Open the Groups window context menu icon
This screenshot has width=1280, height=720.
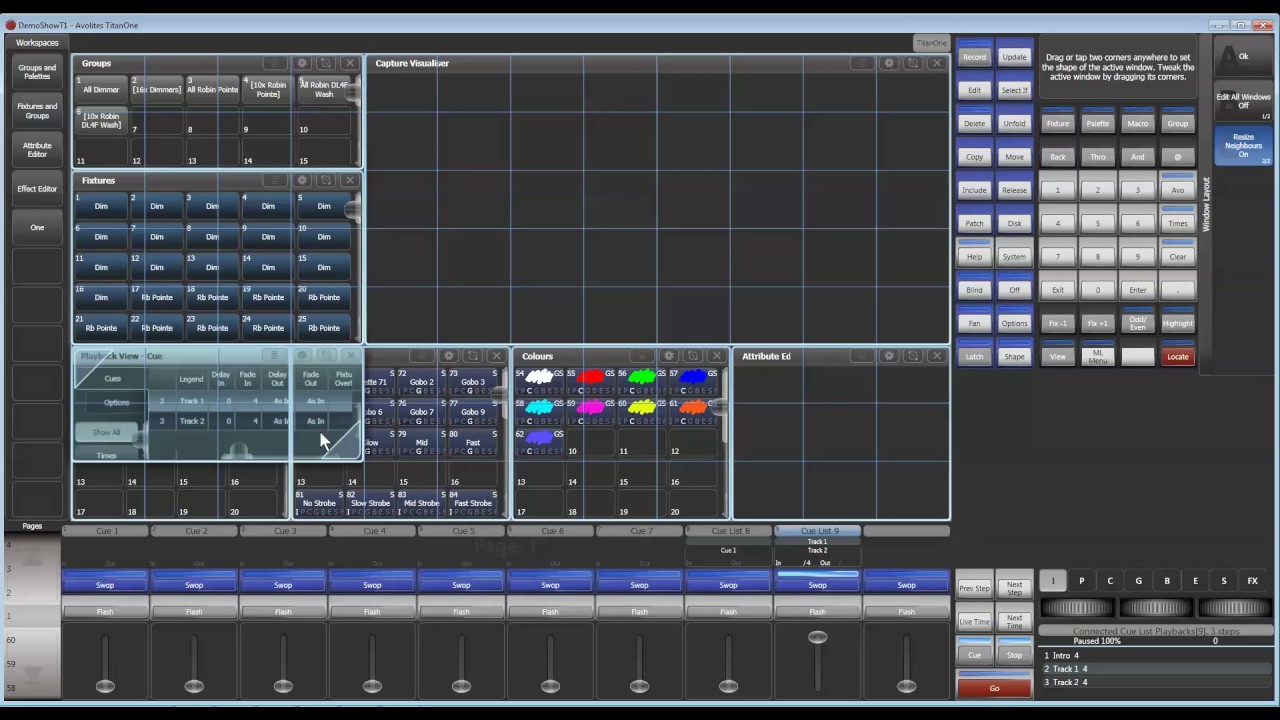pos(274,63)
